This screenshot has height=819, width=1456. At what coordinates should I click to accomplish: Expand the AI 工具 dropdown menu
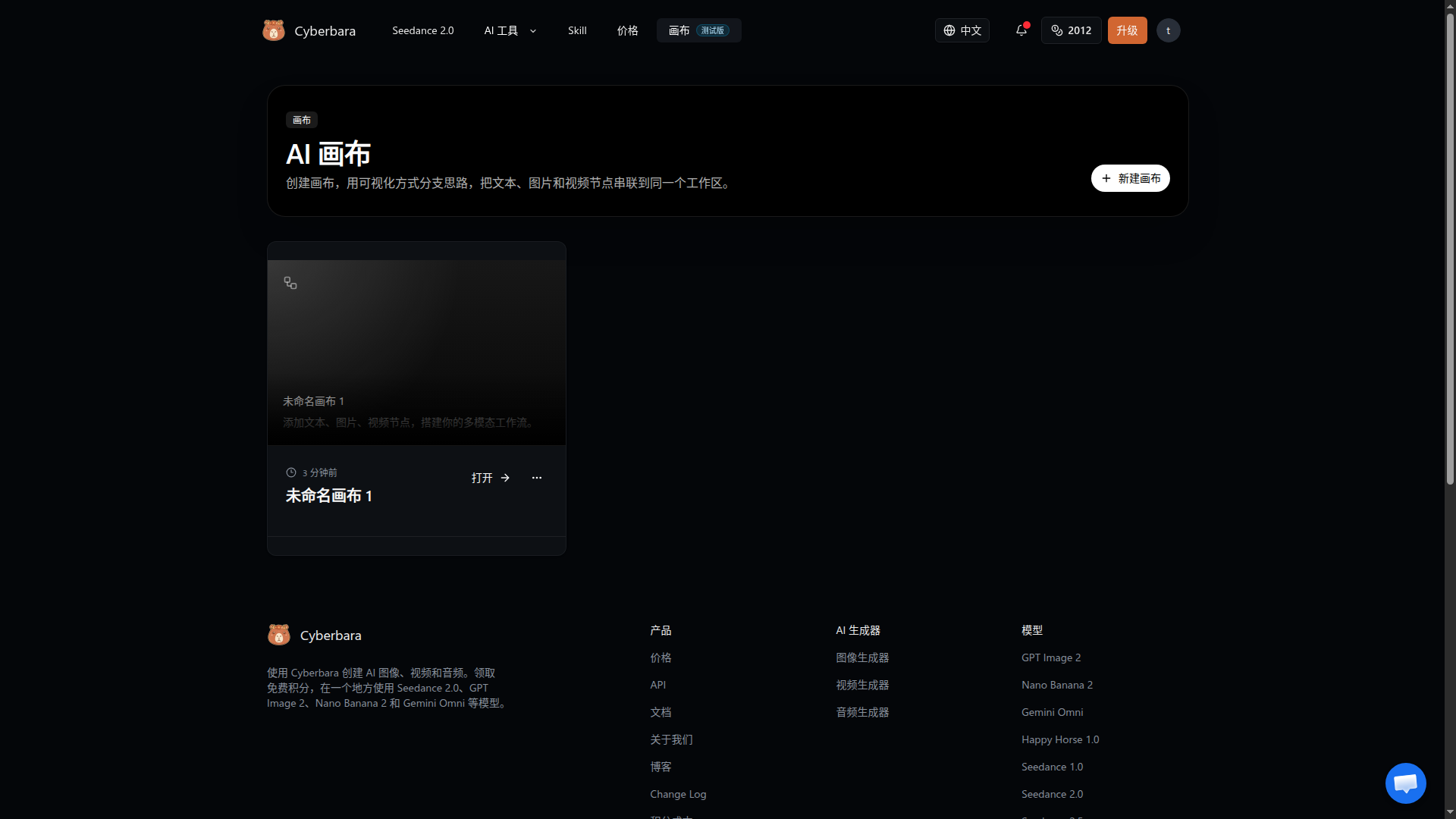[510, 30]
